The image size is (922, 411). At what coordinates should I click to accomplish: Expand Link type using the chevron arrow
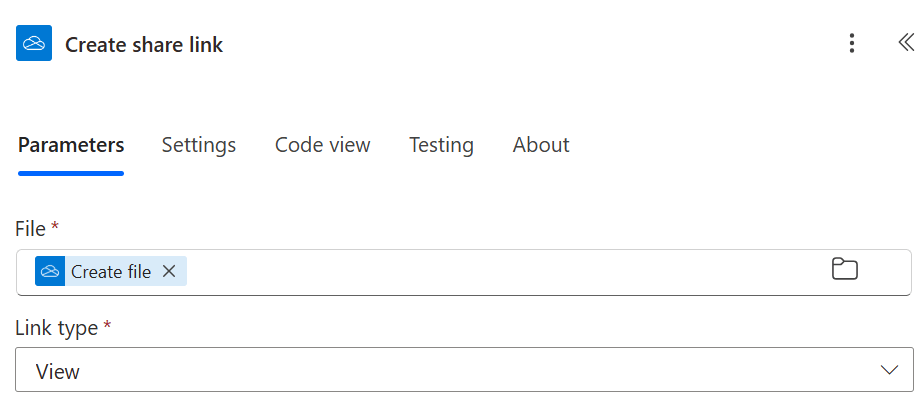coord(889,370)
